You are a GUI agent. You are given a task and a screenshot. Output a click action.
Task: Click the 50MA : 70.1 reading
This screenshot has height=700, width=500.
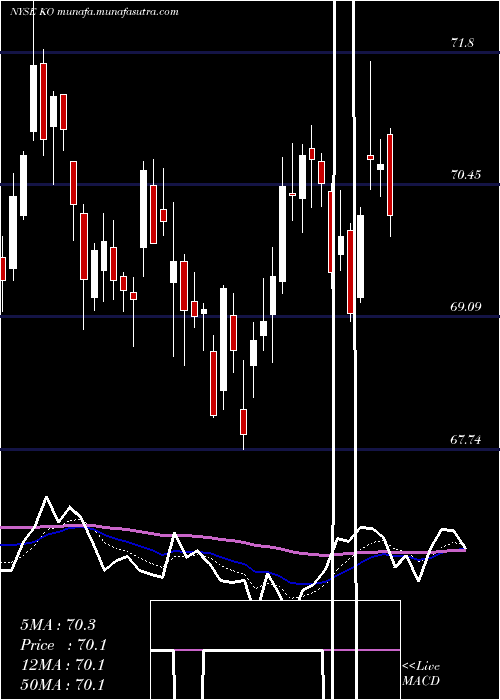coord(63,684)
